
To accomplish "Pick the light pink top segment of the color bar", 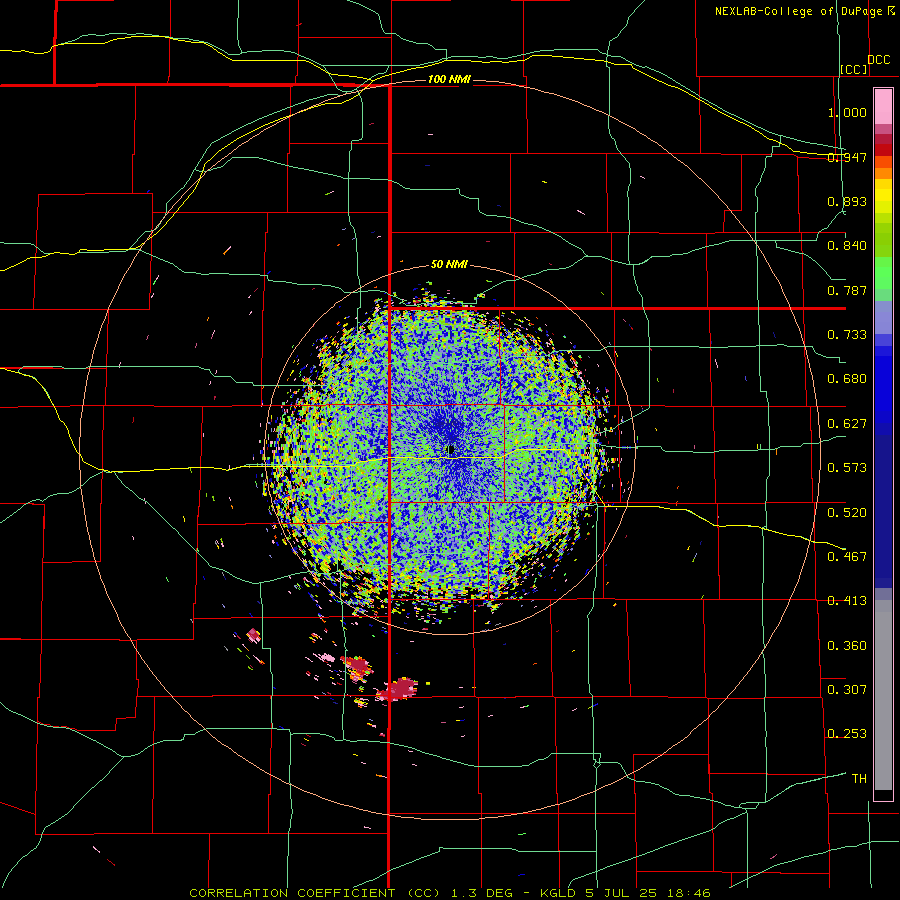I will pos(883,107).
